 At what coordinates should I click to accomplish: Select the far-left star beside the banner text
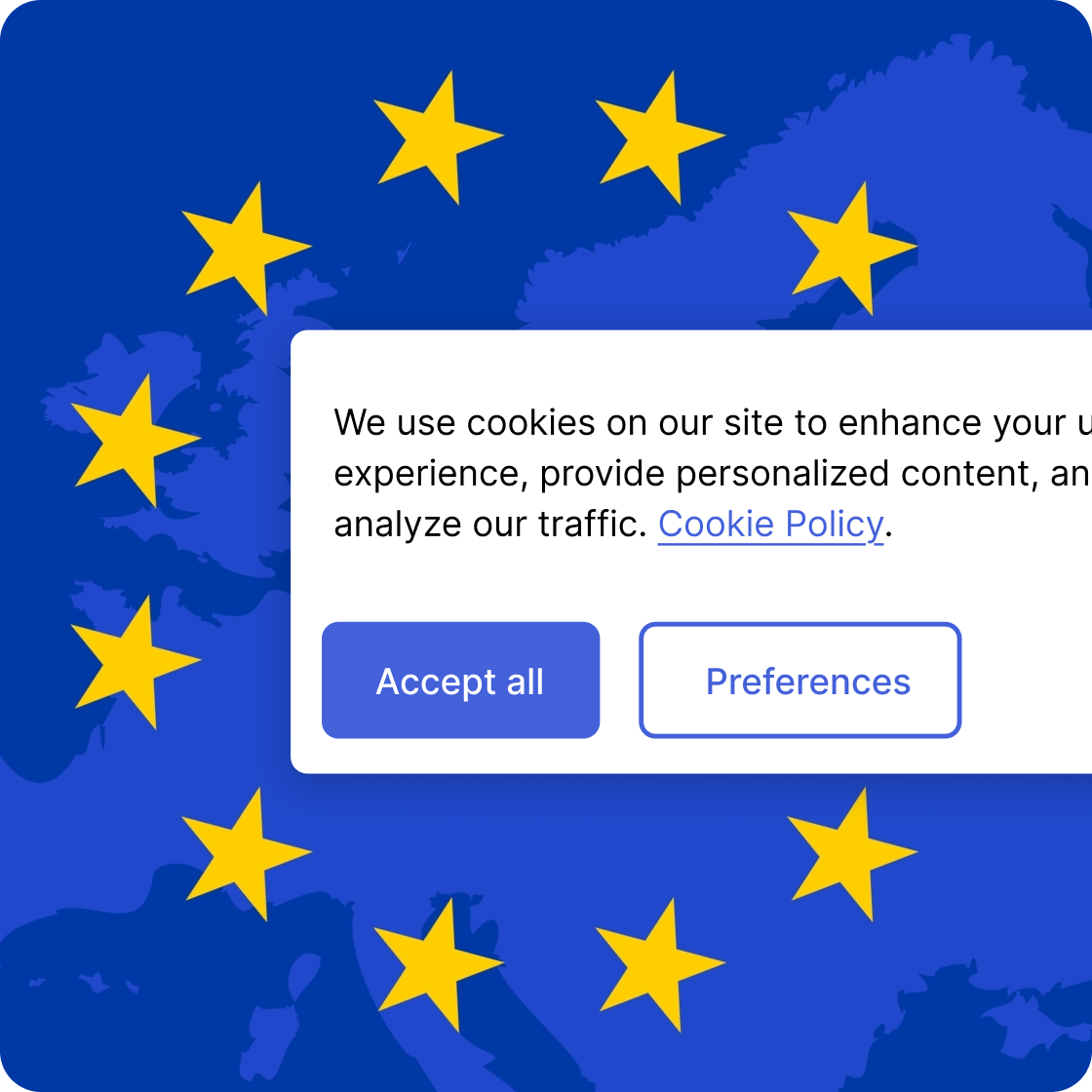pyautogui.click(x=132, y=441)
